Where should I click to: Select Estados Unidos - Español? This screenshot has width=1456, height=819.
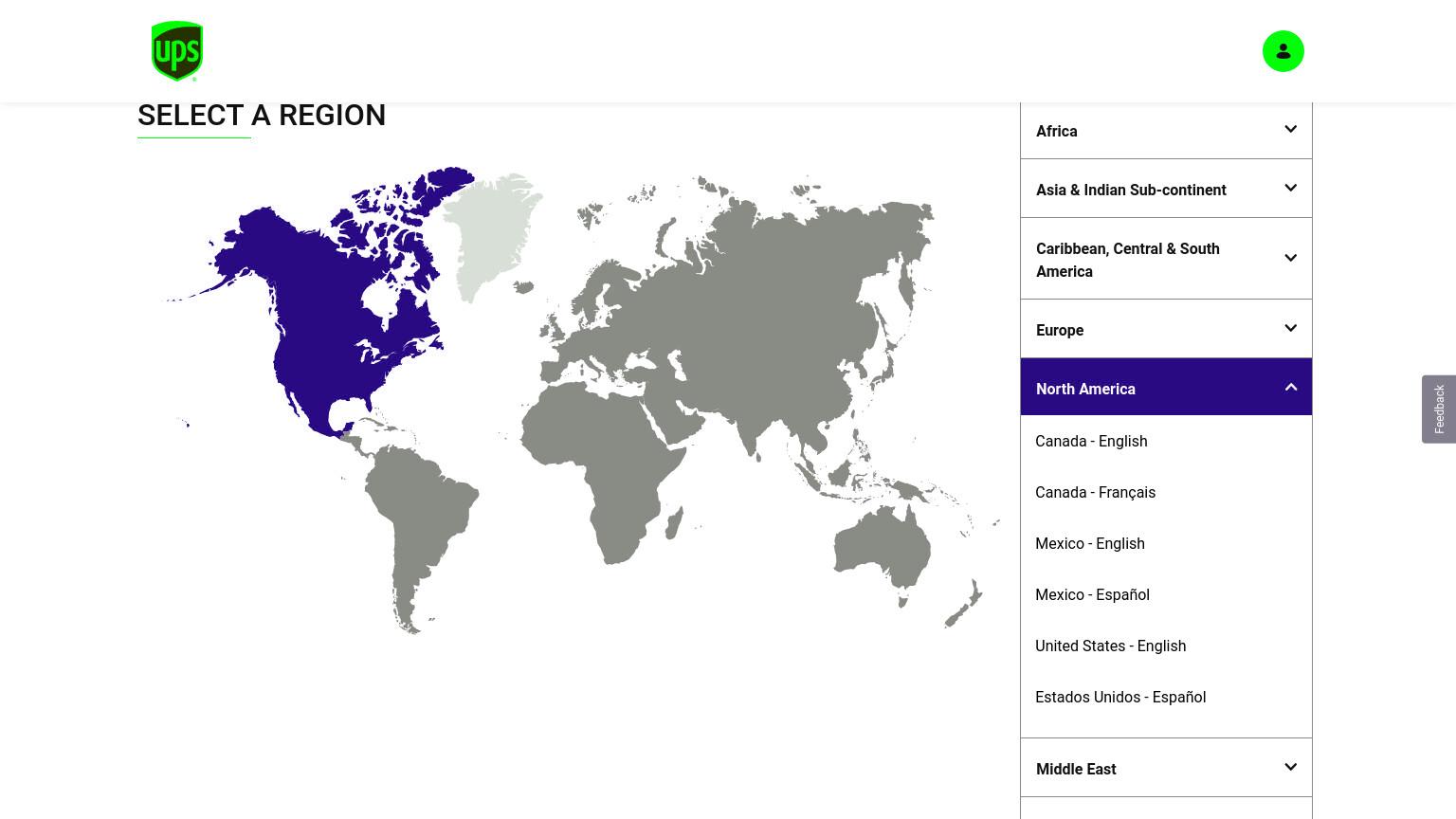click(1120, 697)
